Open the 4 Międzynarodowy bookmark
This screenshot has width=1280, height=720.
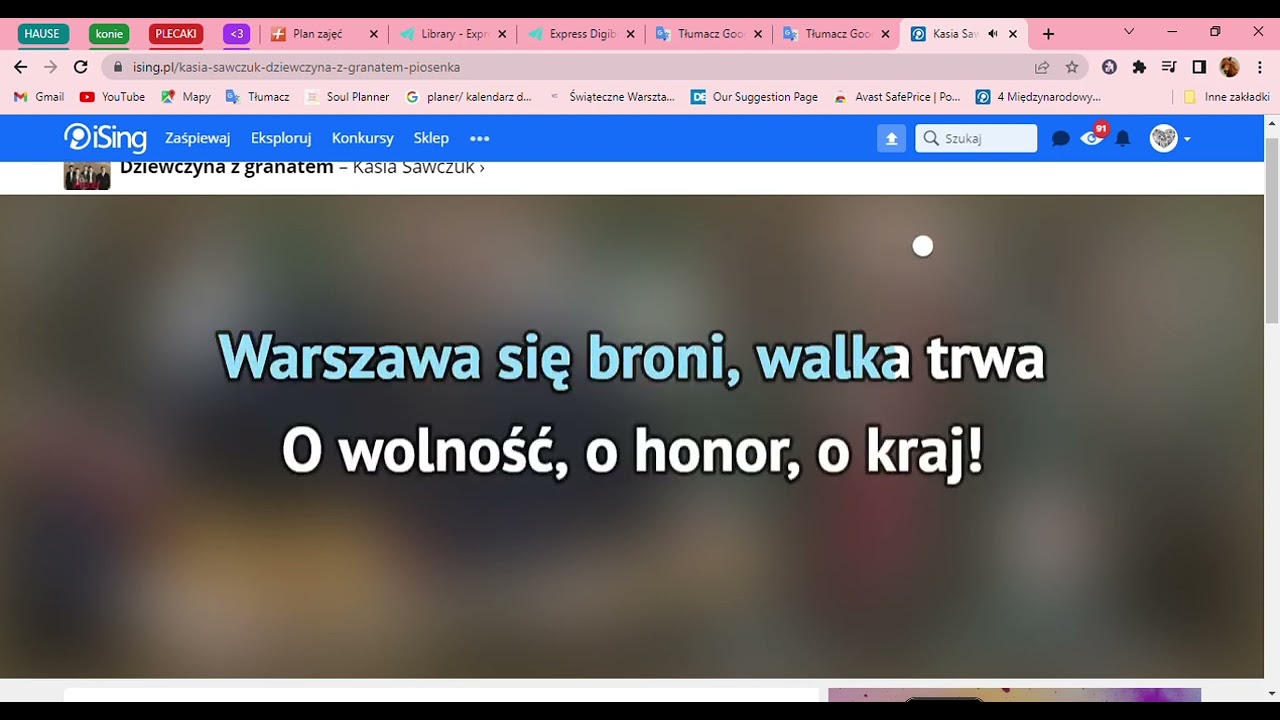[1039, 97]
